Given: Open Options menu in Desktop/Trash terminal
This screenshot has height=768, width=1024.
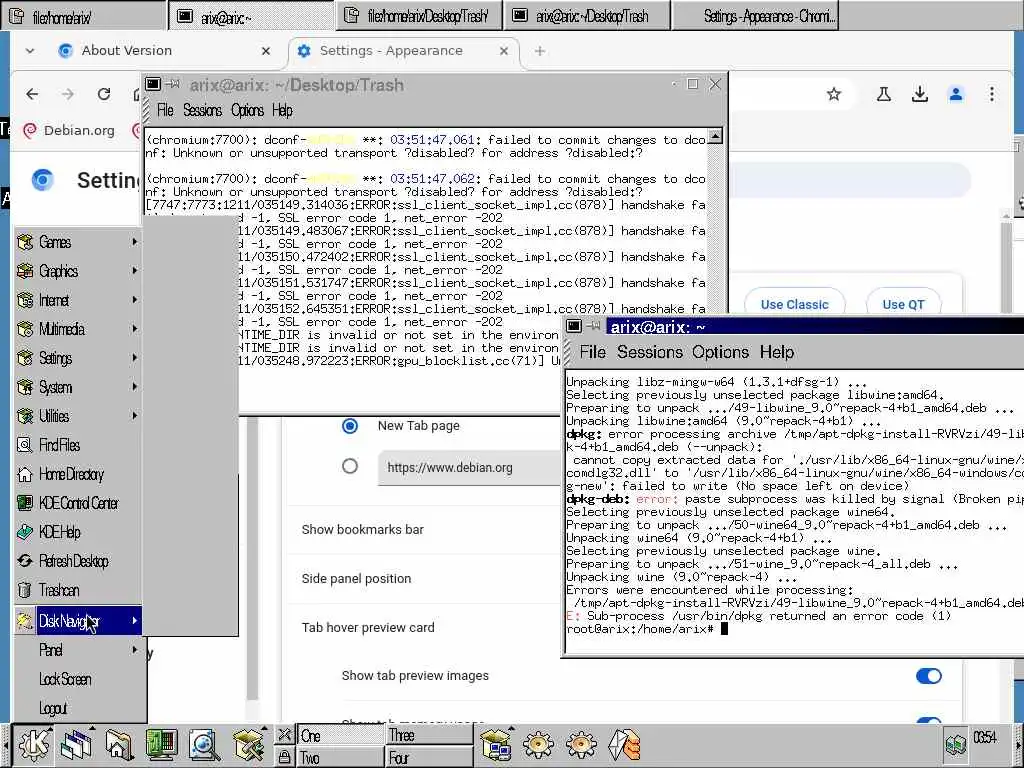Looking at the screenshot, I should pos(248,110).
